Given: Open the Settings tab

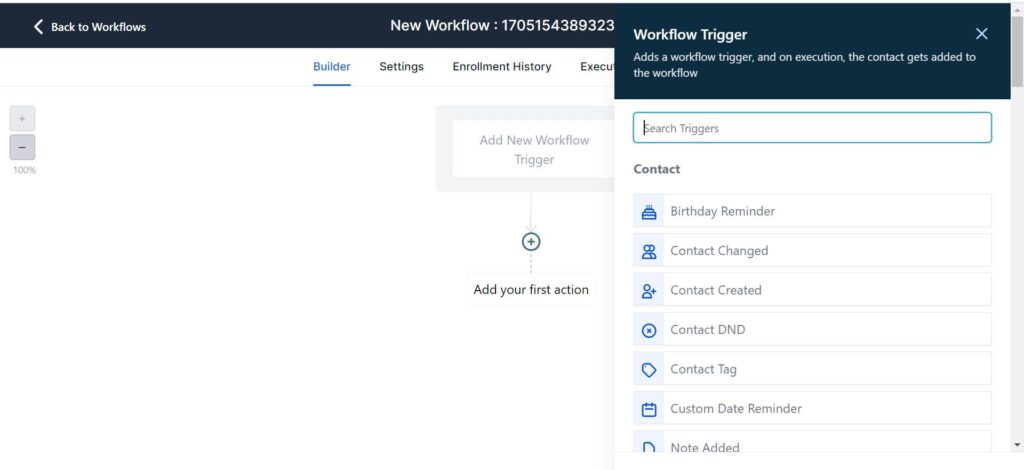Looking at the screenshot, I should pyautogui.click(x=401, y=67).
